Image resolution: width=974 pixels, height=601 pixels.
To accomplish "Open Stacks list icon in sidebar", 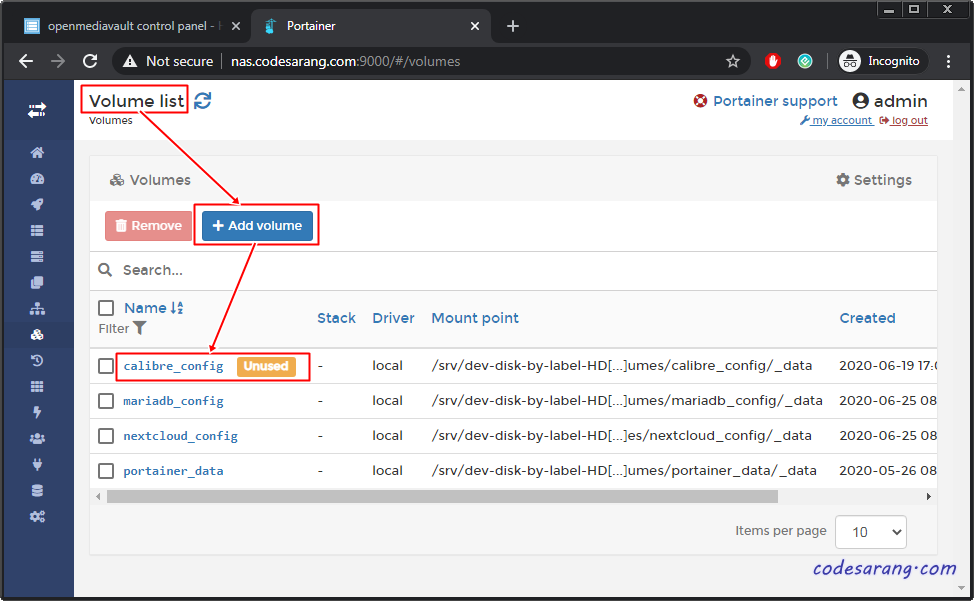I will point(37,230).
